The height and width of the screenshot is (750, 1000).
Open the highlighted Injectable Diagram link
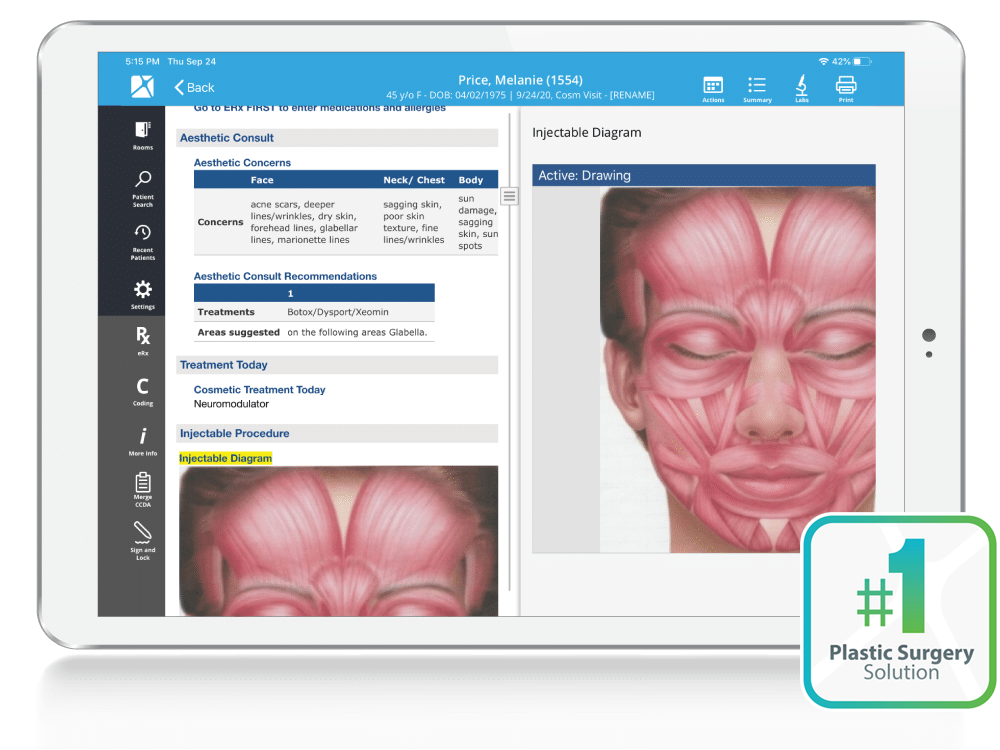coord(222,458)
